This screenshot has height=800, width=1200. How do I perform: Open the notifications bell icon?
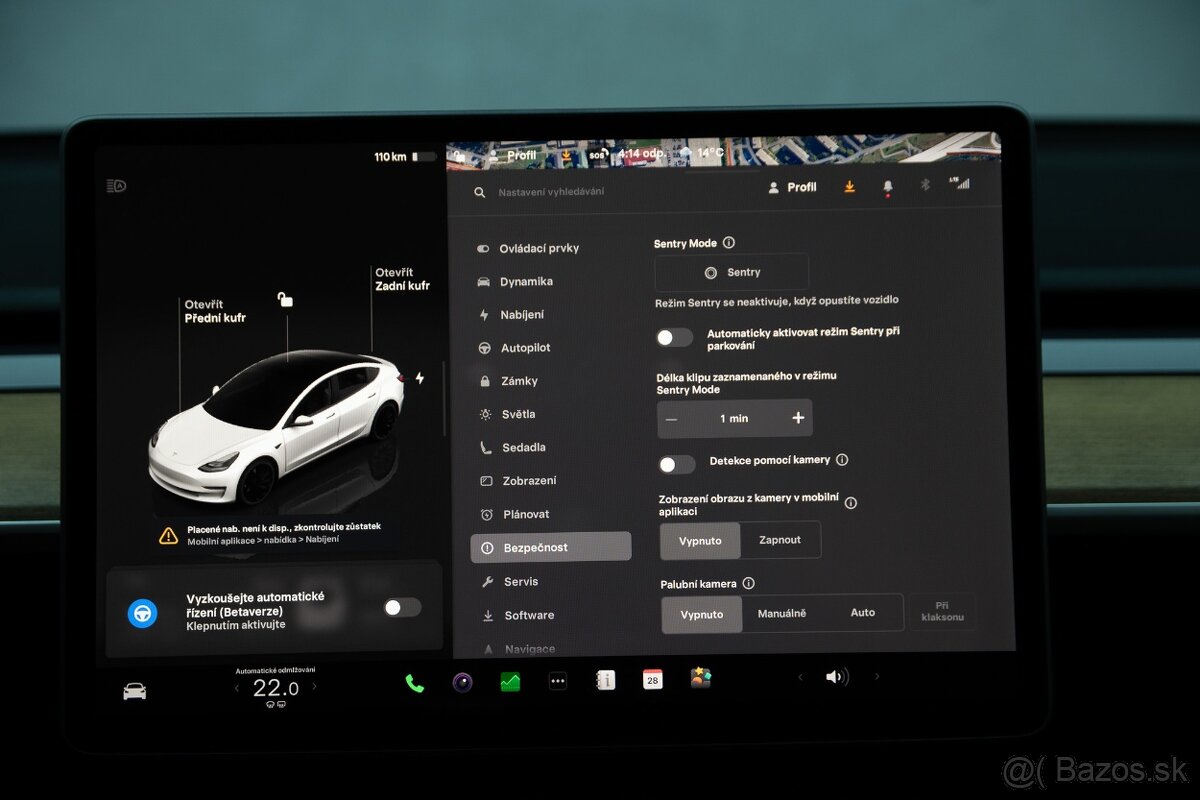[886, 186]
